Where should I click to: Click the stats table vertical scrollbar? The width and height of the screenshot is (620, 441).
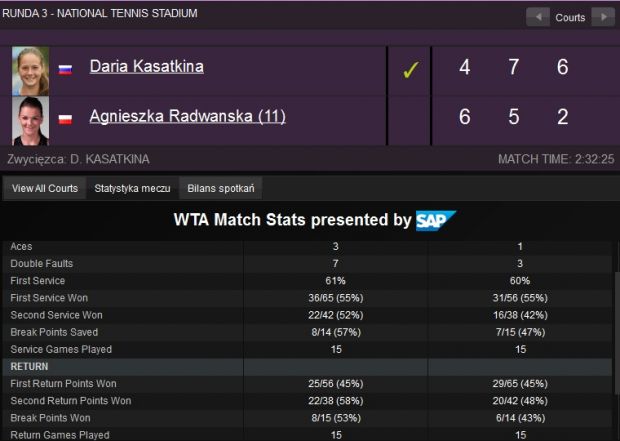point(616,332)
